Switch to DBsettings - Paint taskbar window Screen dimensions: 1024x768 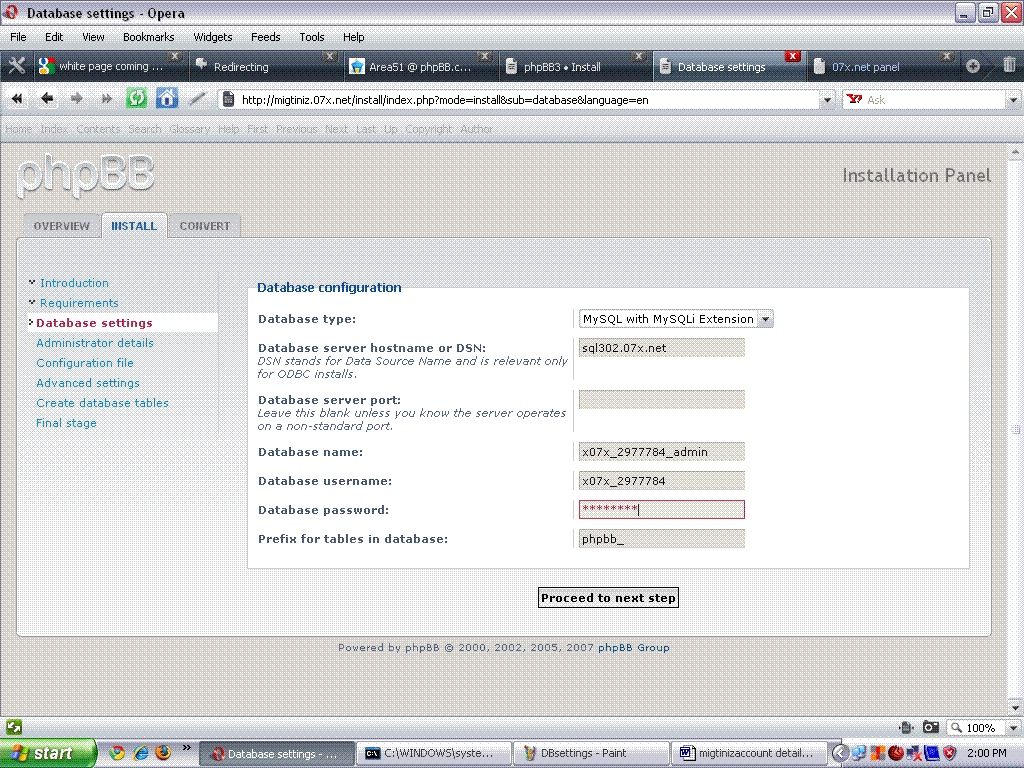coord(591,754)
